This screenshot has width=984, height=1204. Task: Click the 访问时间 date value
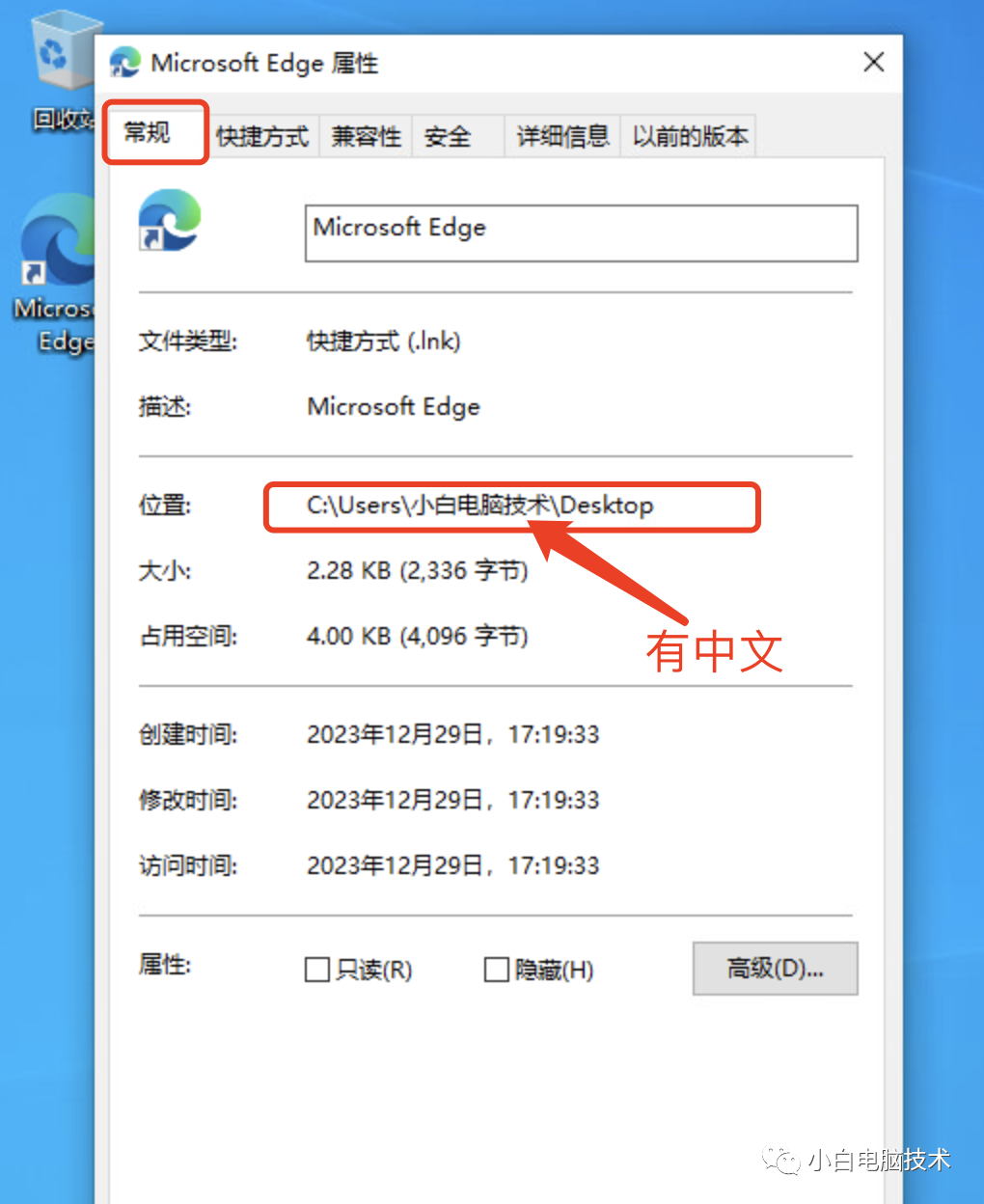tap(453, 866)
